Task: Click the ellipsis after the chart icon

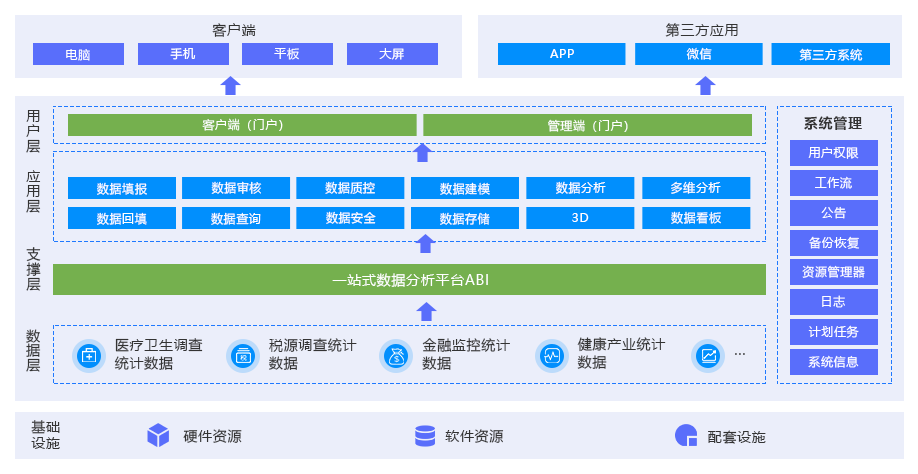Action: tap(740, 354)
